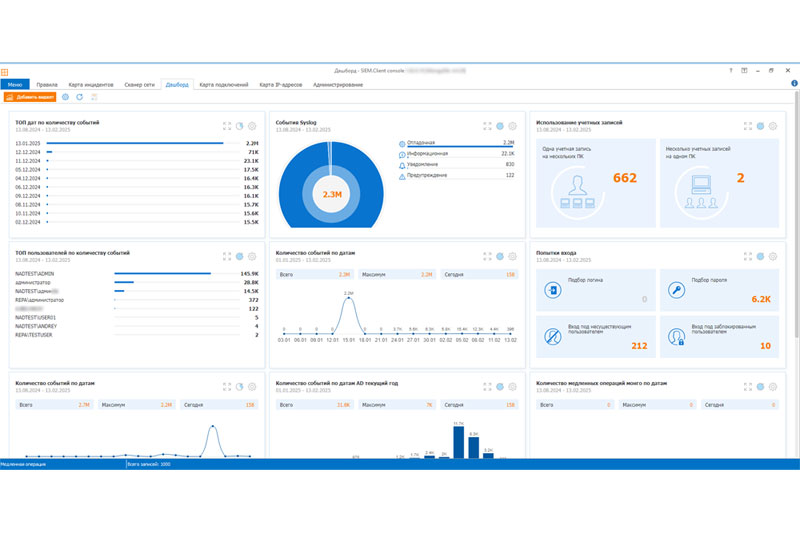Image resolution: width=800 pixels, height=533 pixels.
Task: Select the Дашборд tab
Action: coord(177,85)
